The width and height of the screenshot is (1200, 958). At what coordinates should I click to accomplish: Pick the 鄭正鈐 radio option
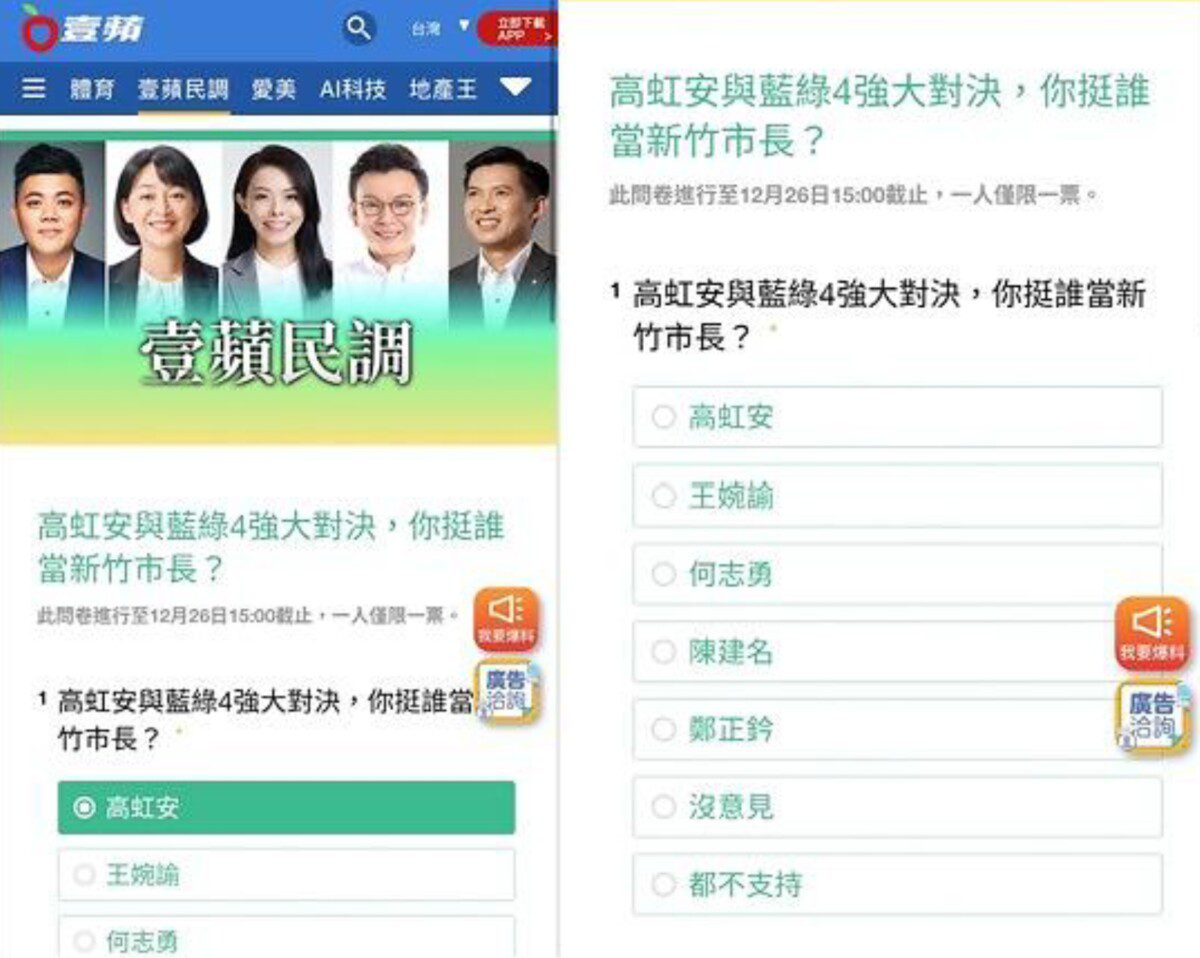897,729
